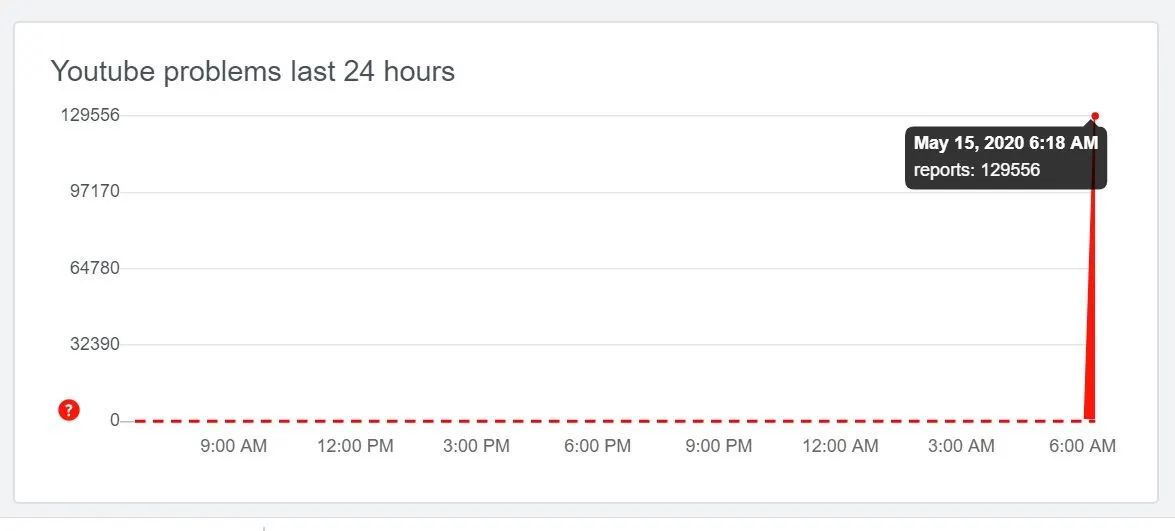Click the 3:00 PM time label
The image size is (1175, 531).
(x=476, y=446)
